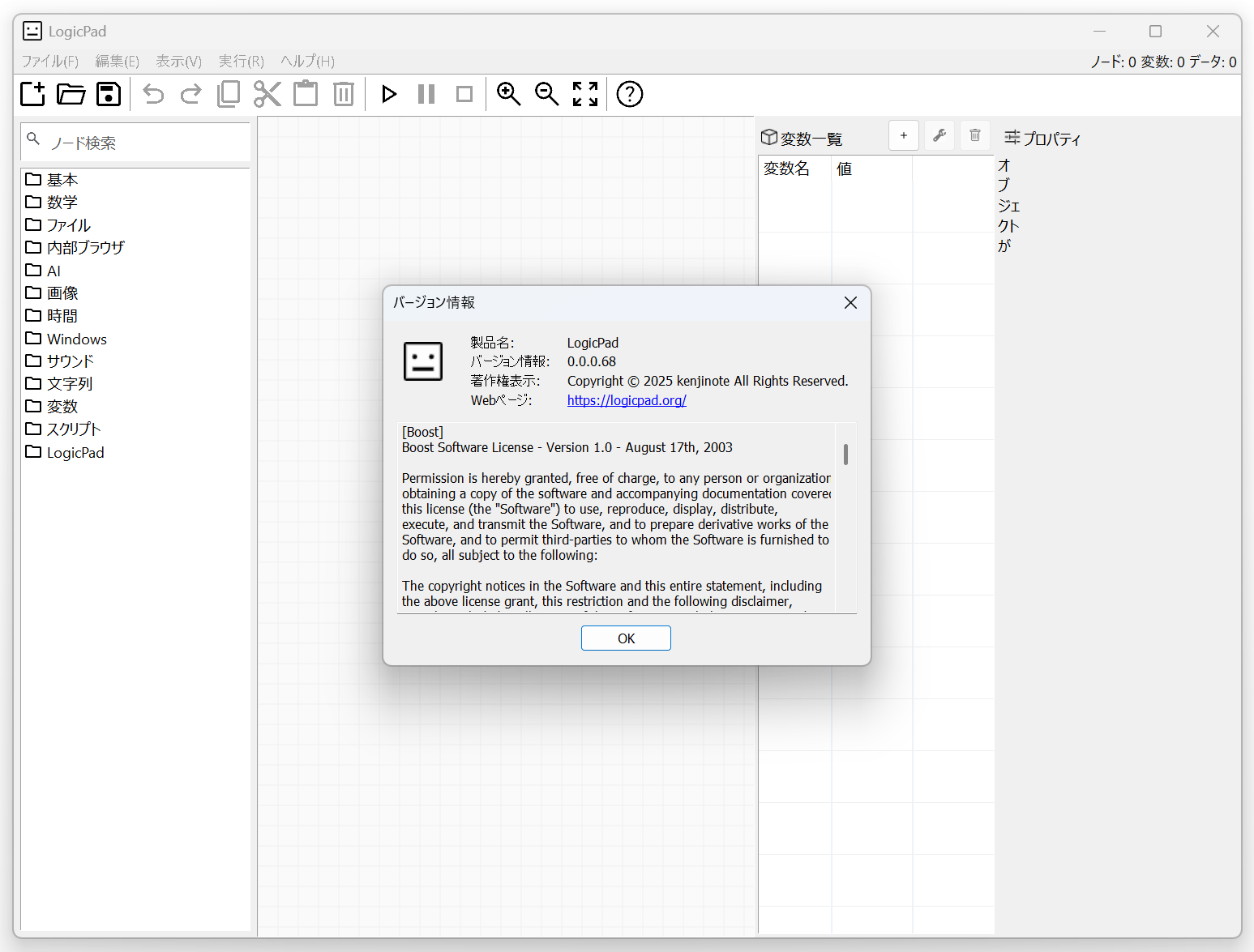Click the プロパティ panel title

[1052, 139]
